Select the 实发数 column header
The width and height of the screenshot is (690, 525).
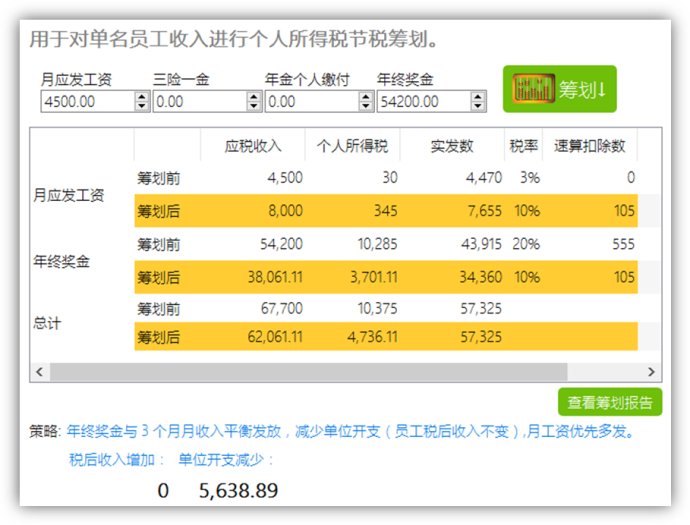coord(452,146)
